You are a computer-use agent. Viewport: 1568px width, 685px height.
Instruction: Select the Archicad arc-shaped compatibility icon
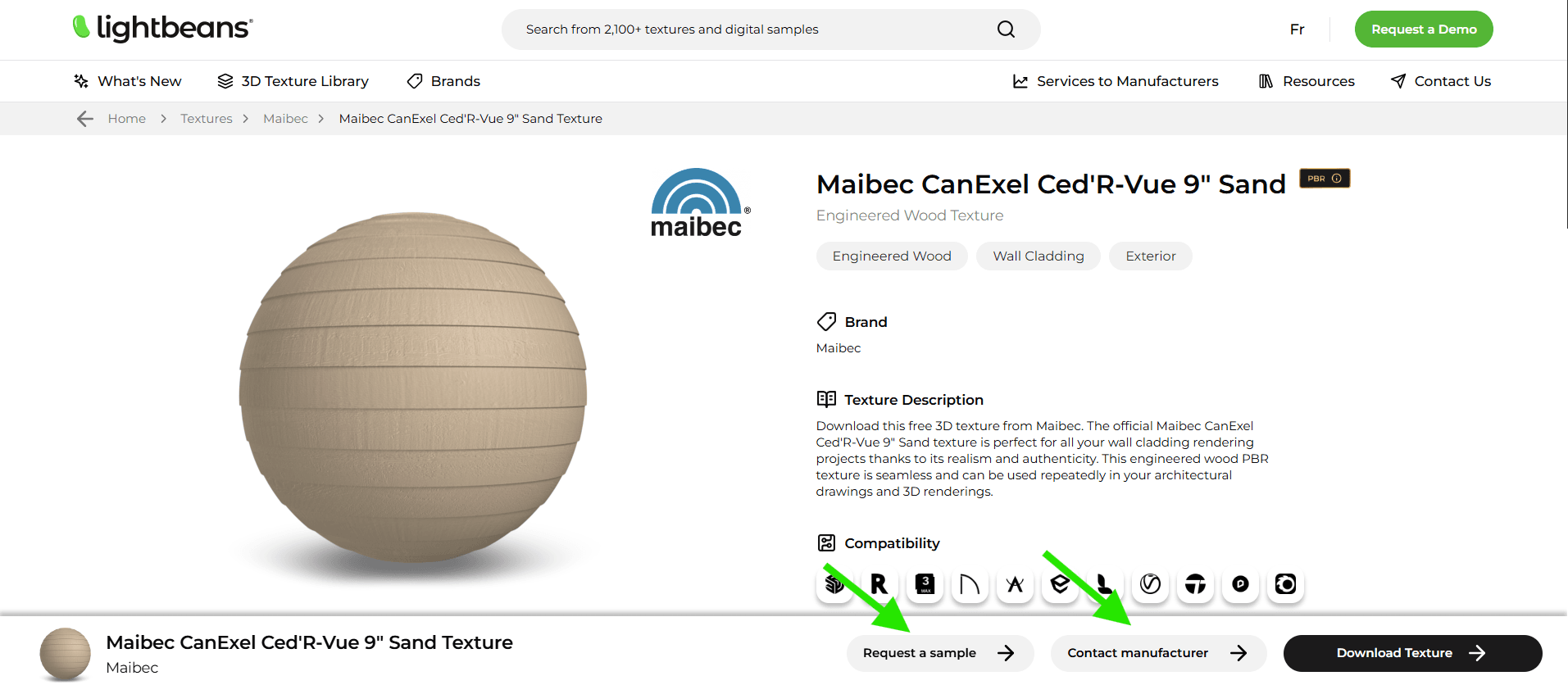click(x=970, y=584)
